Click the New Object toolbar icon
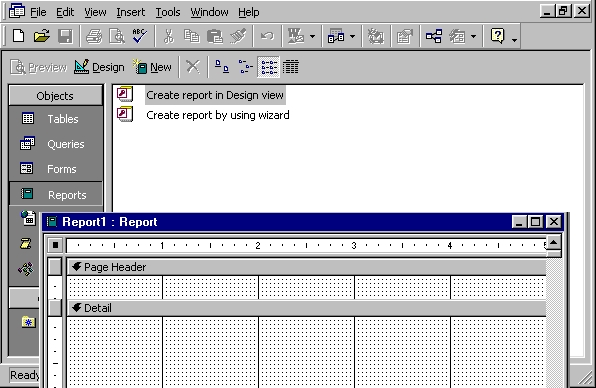This screenshot has height=388, width=596. (x=457, y=36)
